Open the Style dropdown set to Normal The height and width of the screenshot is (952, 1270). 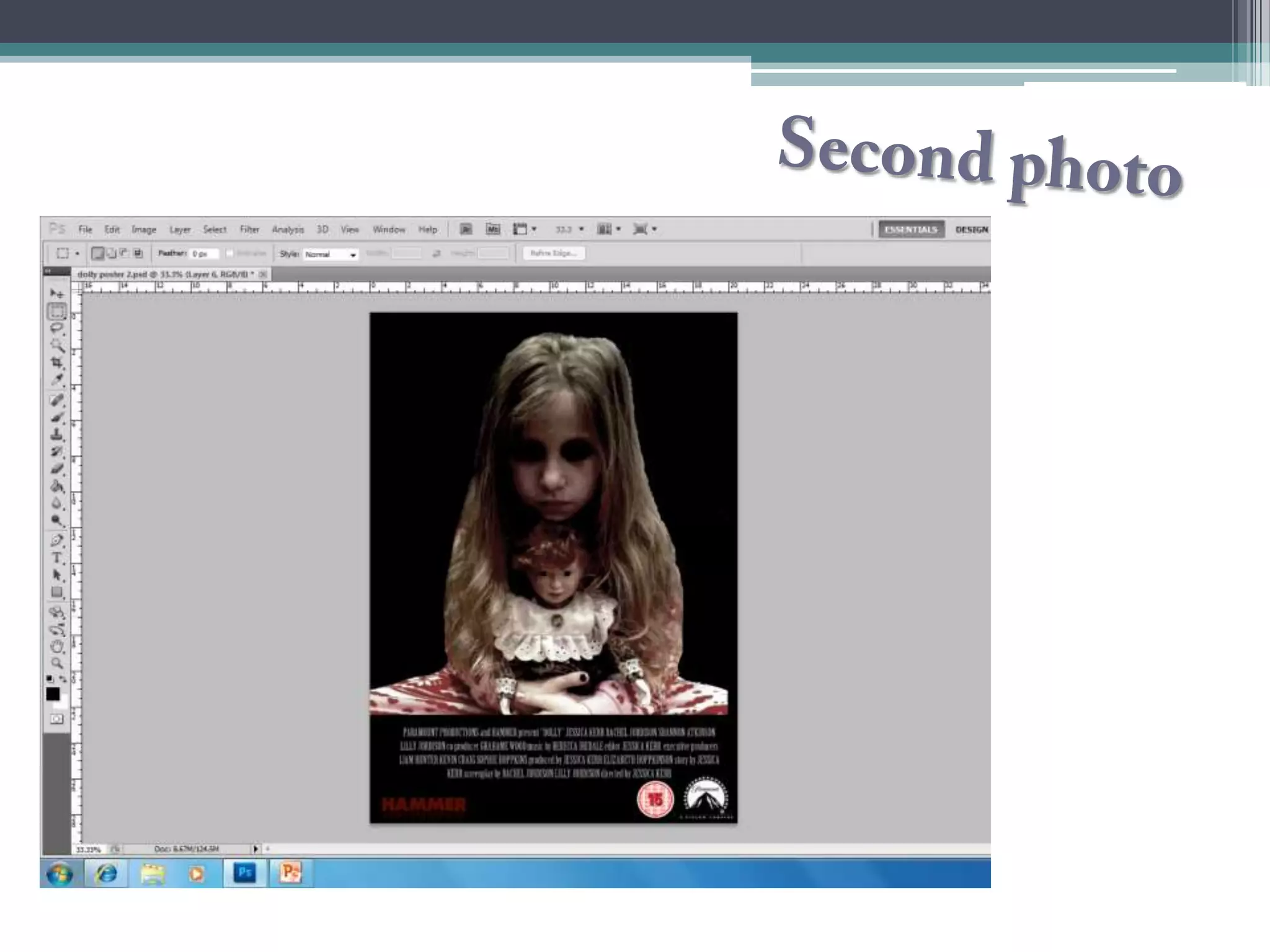[330, 254]
